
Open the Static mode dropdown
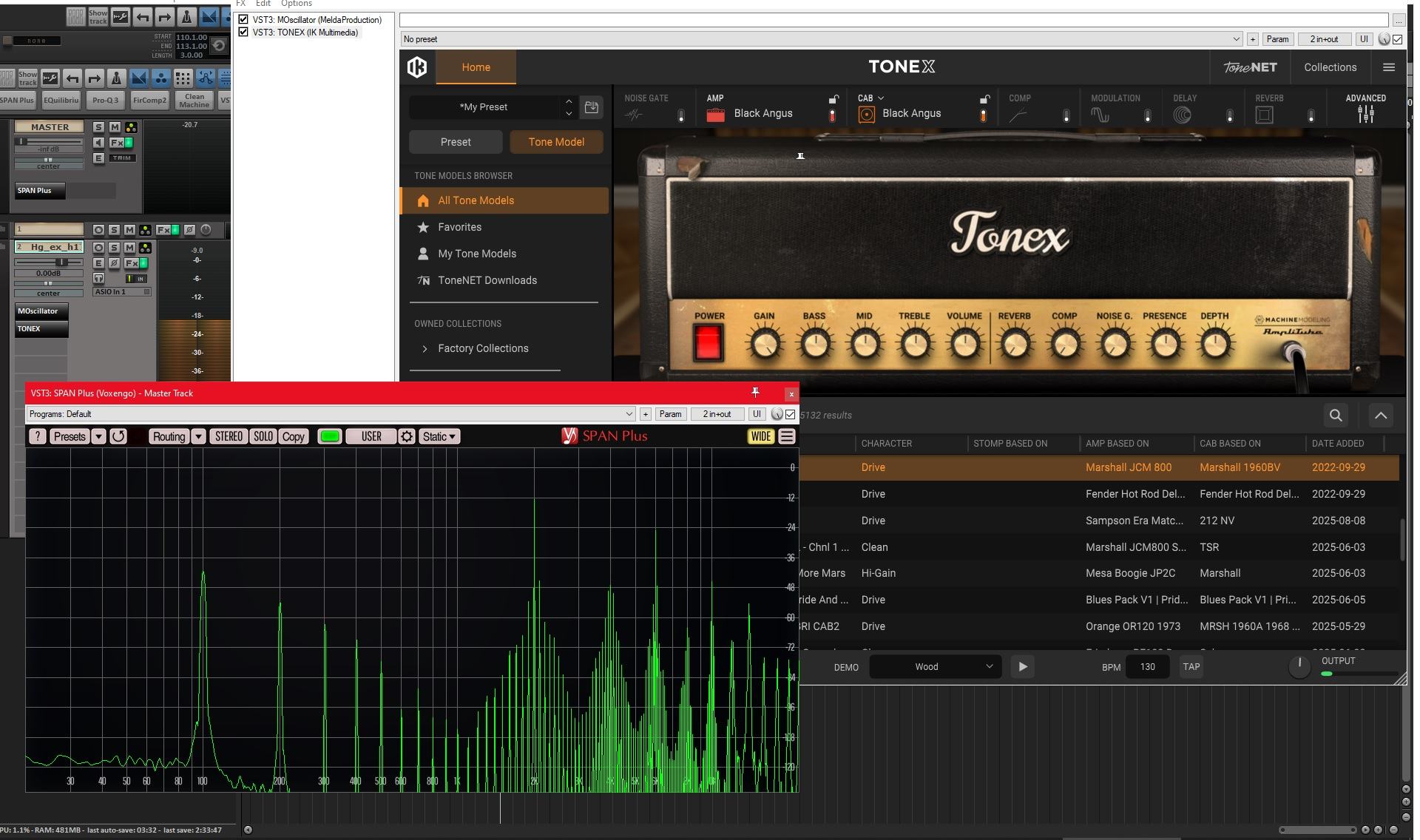click(439, 436)
